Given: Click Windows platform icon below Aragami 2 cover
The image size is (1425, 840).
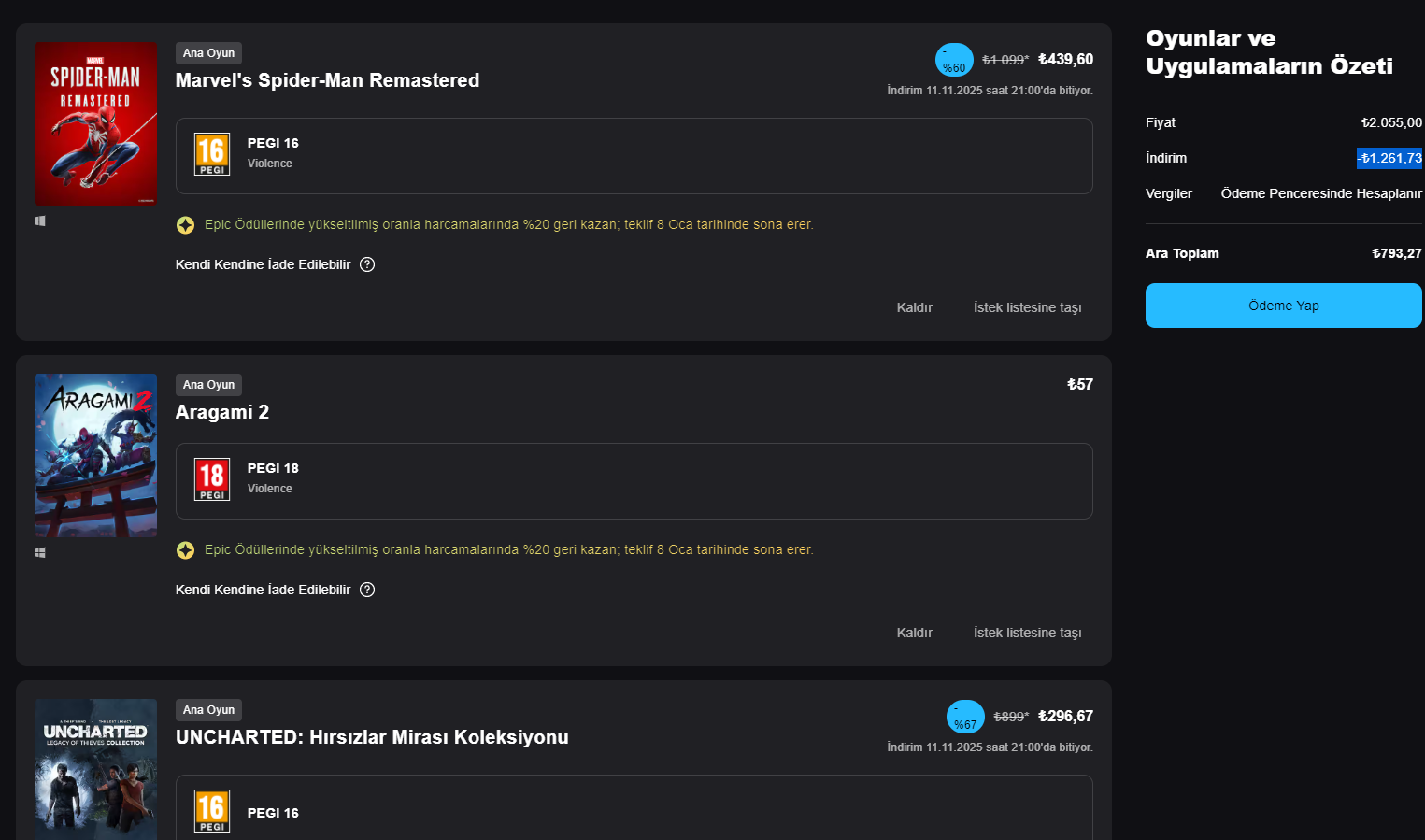Looking at the screenshot, I should point(40,553).
